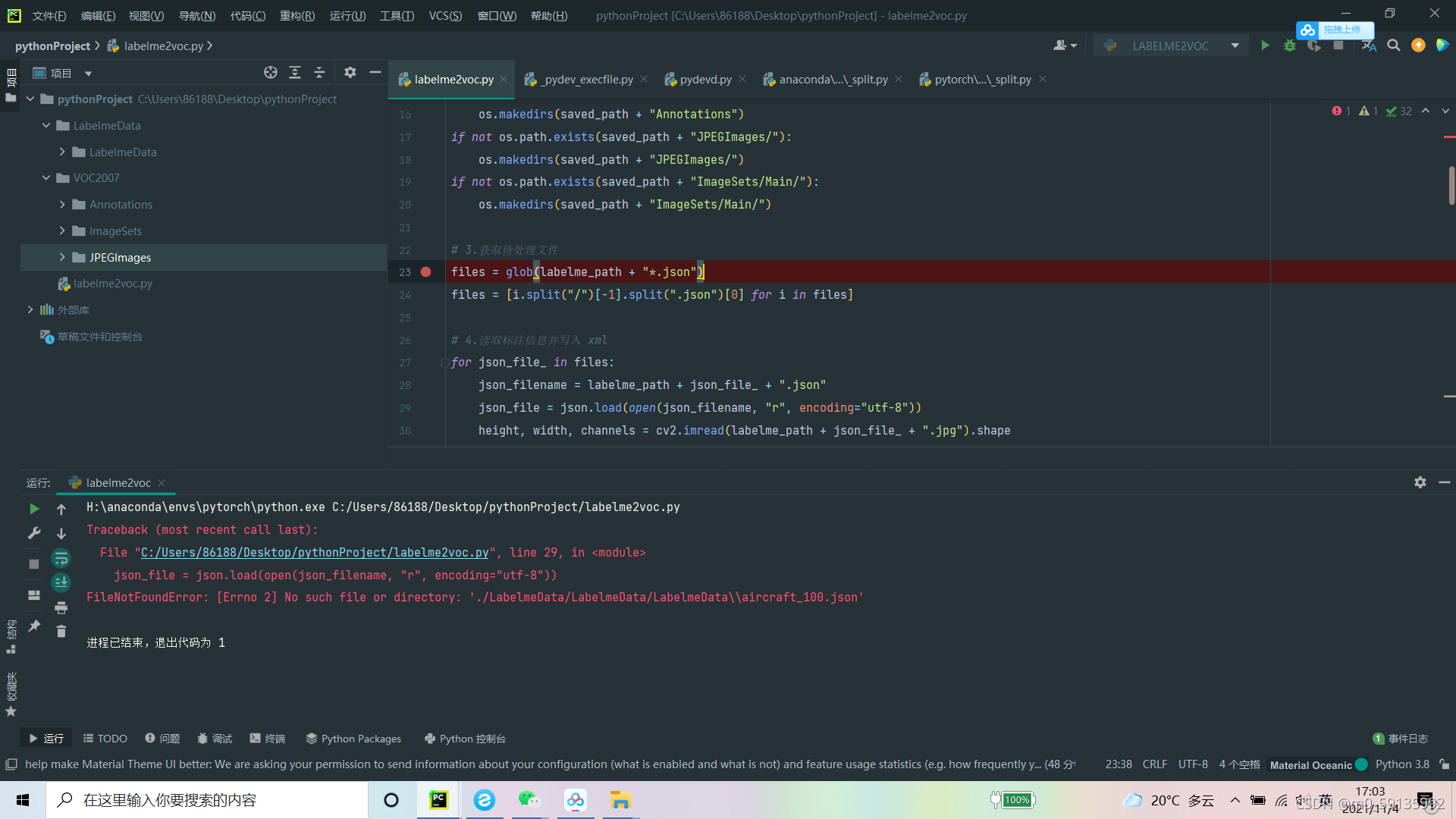The height and width of the screenshot is (819, 1456).
Task: Switch to the pydevd.py tab
Action: (x=704, y=79)
